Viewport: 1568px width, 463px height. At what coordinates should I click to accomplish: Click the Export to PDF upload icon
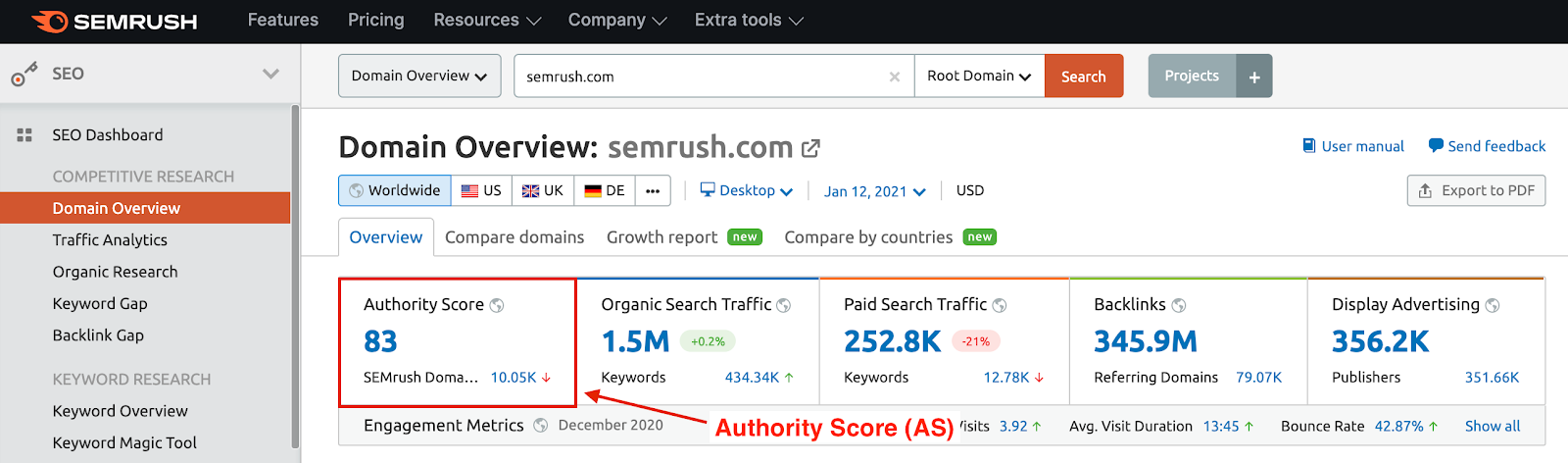(x=1425, y=191)
